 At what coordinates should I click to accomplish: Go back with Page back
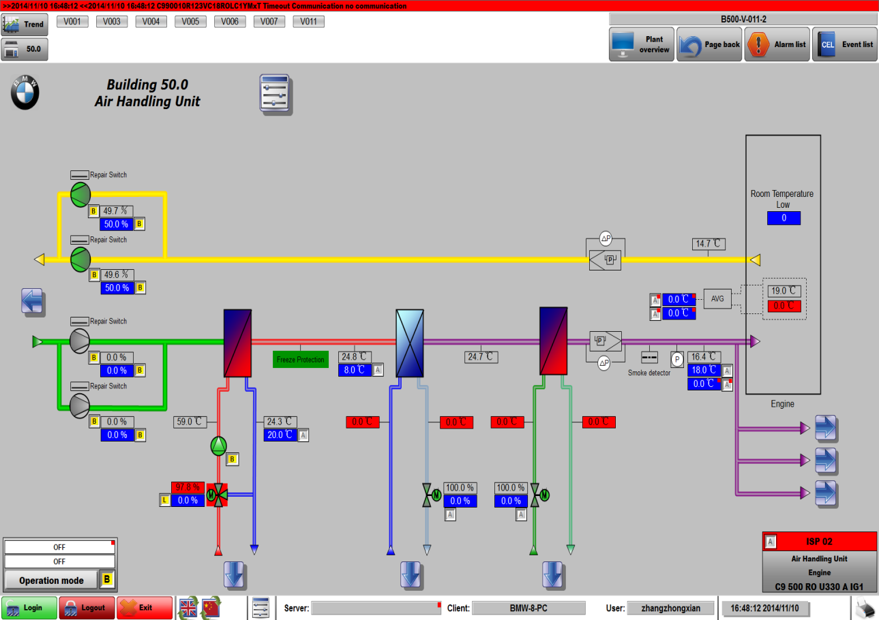point(709,44)
